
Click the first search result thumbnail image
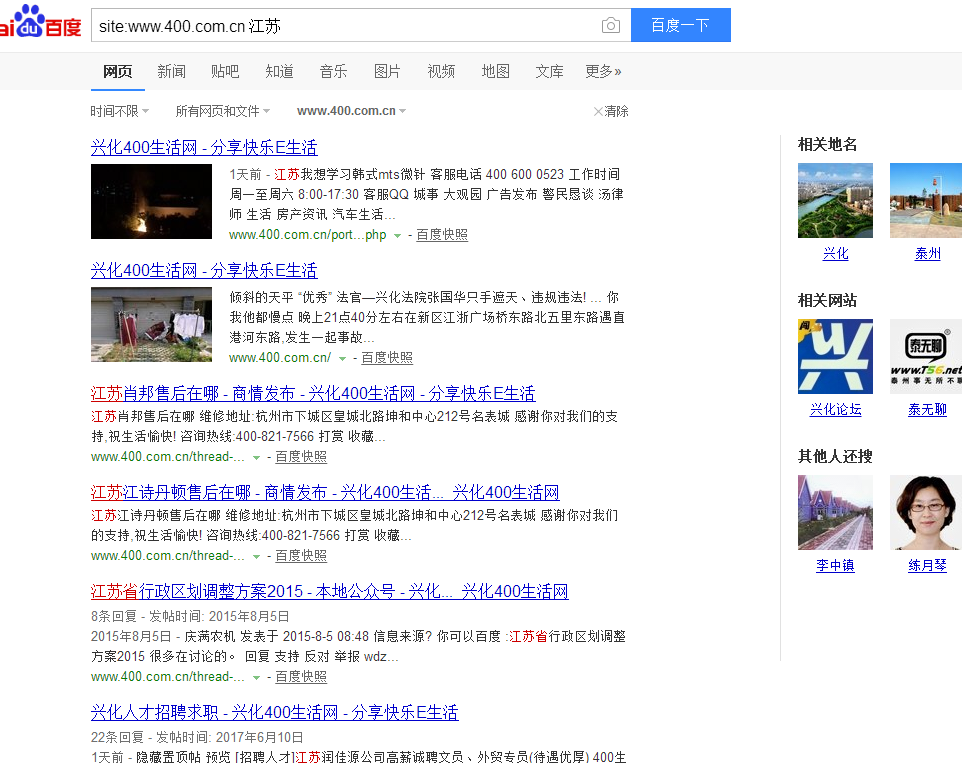[151, 201]
